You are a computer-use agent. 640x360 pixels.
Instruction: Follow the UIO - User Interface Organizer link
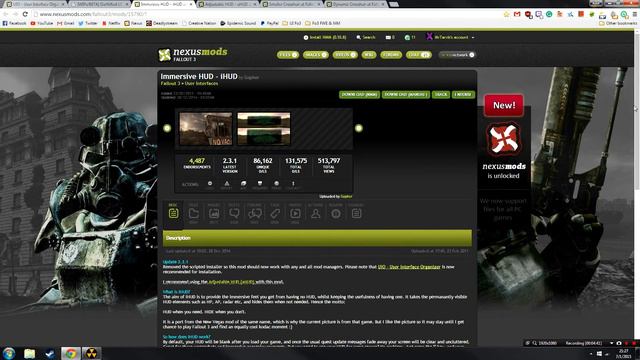coord(409,267)
